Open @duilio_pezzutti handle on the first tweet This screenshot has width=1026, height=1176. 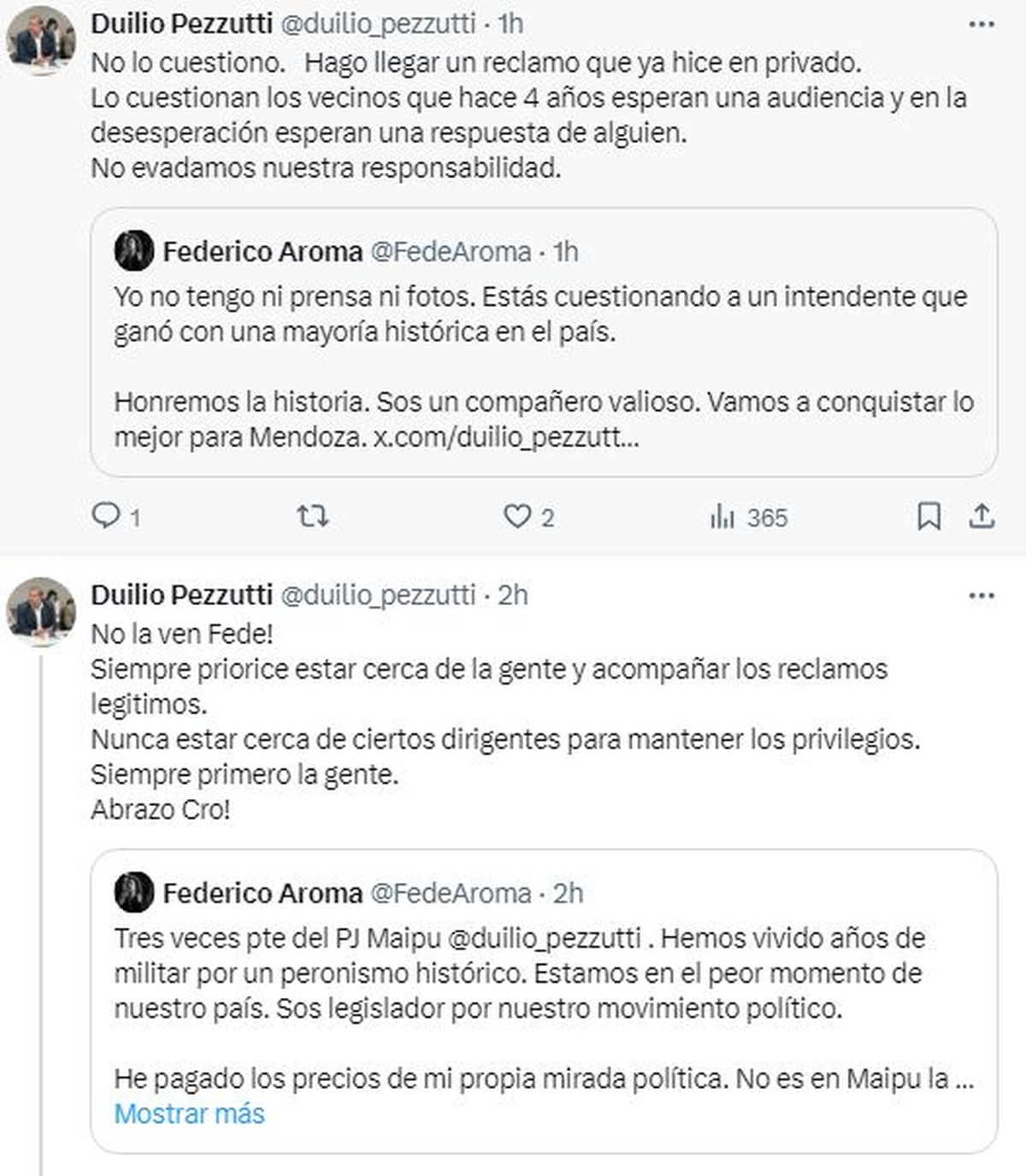point(378,24)
